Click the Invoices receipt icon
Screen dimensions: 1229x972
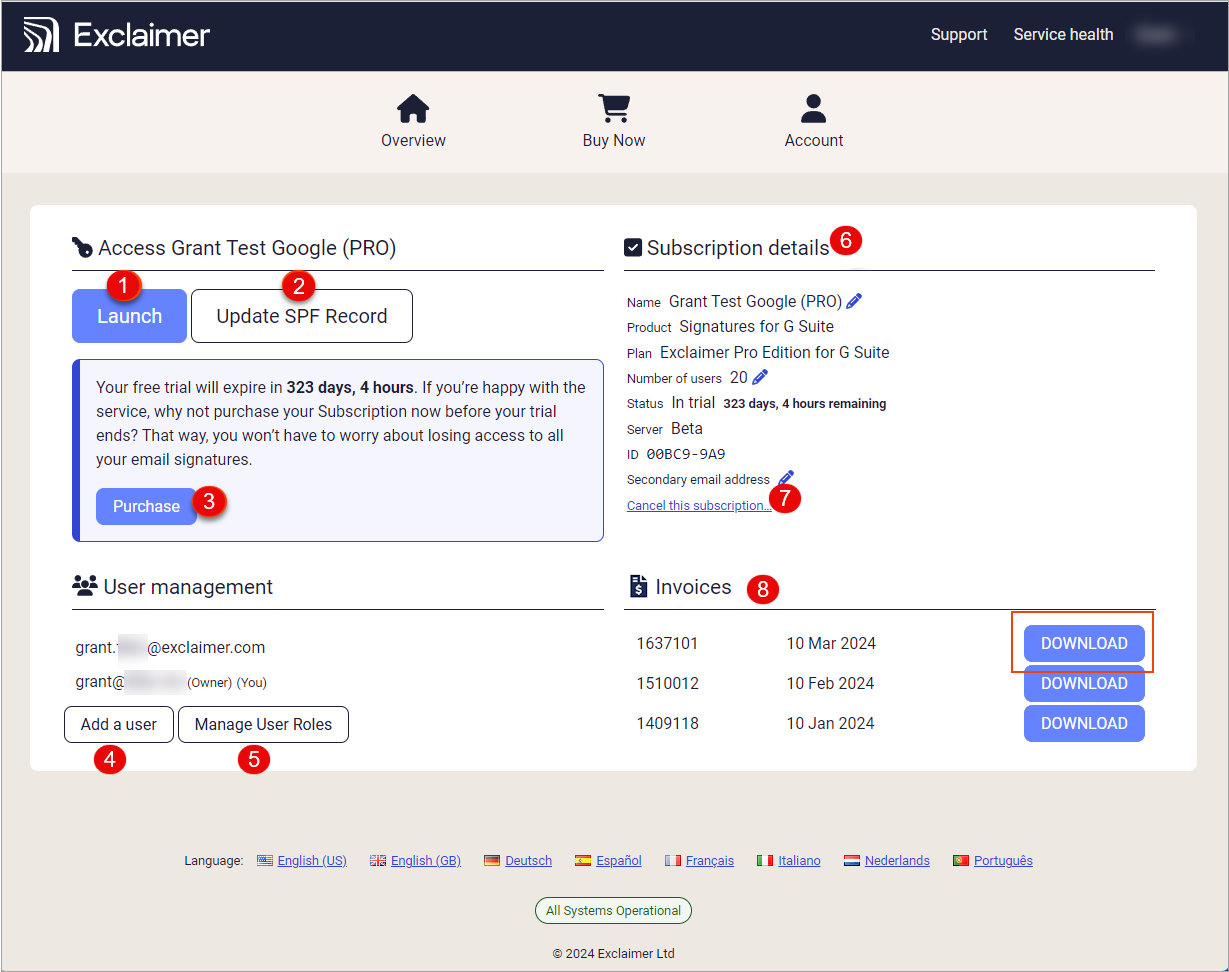click(637, 588)
